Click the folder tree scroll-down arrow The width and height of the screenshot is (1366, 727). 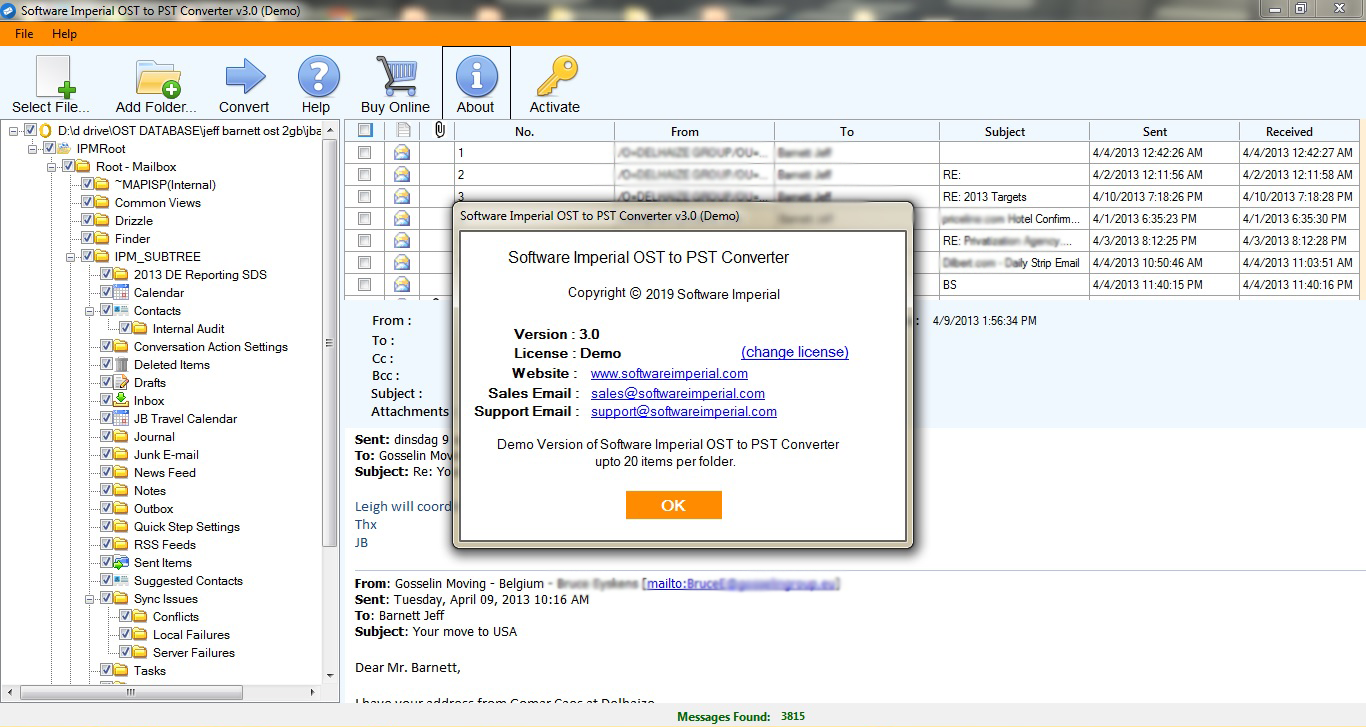pyautogui.click(x=331, y=674)
